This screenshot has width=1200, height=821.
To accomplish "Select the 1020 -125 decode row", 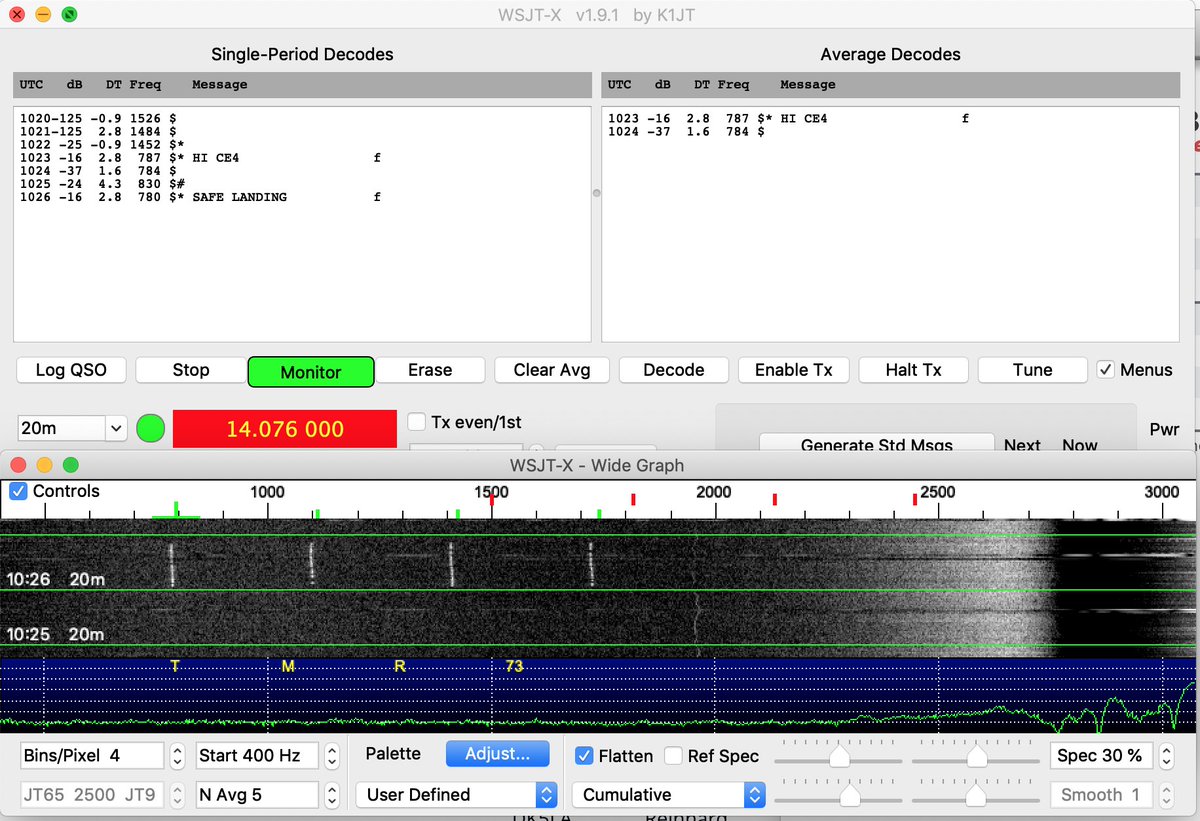I will pos(99,119).
